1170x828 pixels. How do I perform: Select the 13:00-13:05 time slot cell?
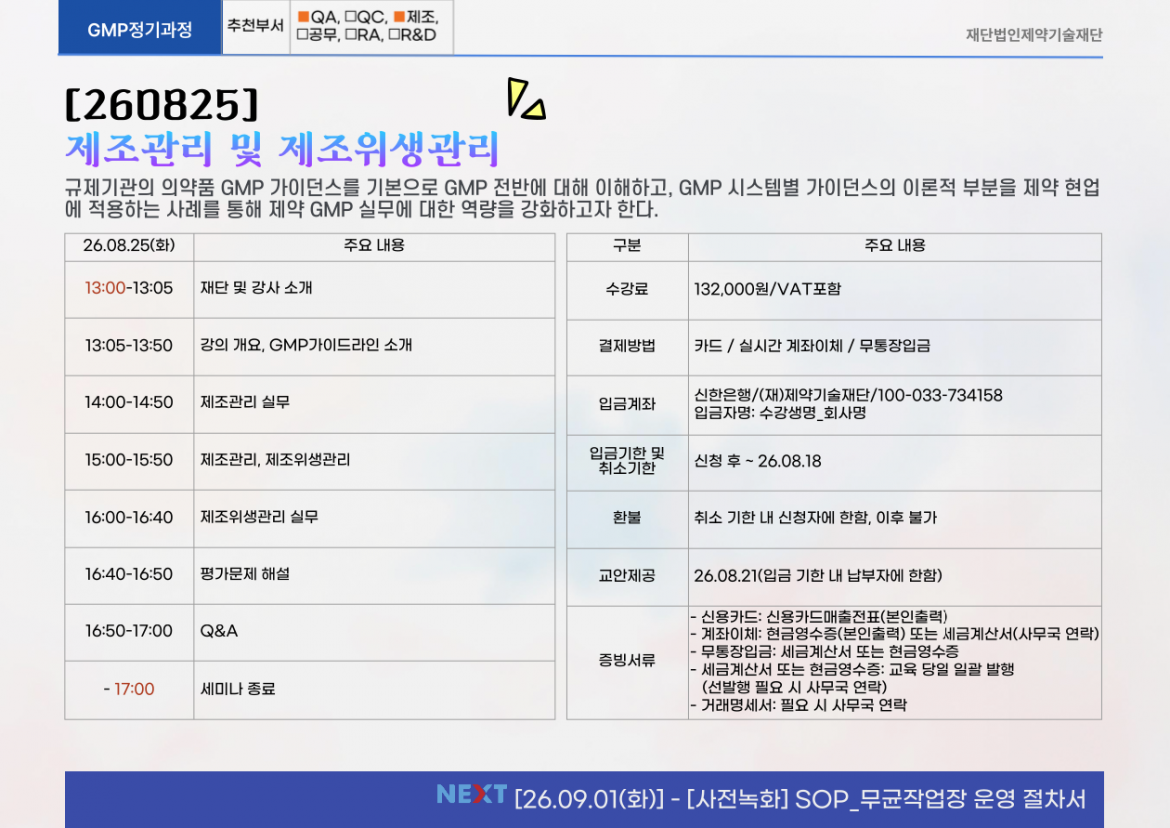[129, 288]
